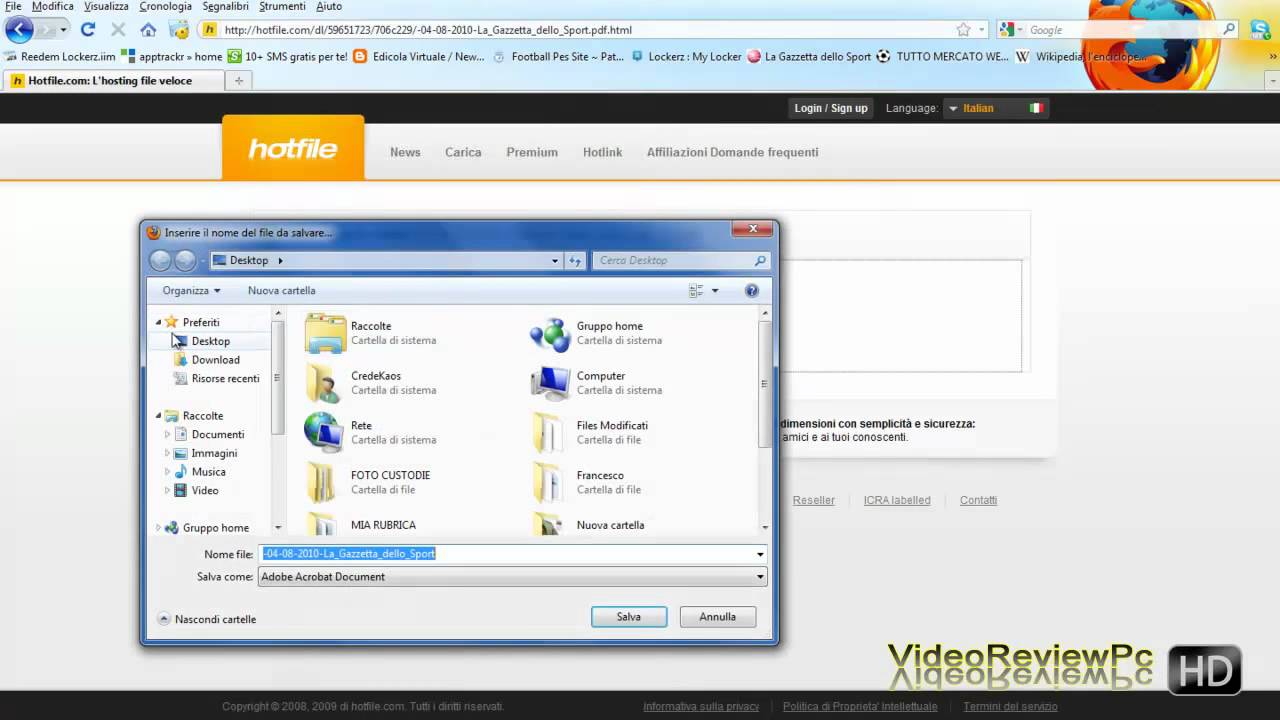Click the Salva button
The image size is (1280, 720).
629,617
